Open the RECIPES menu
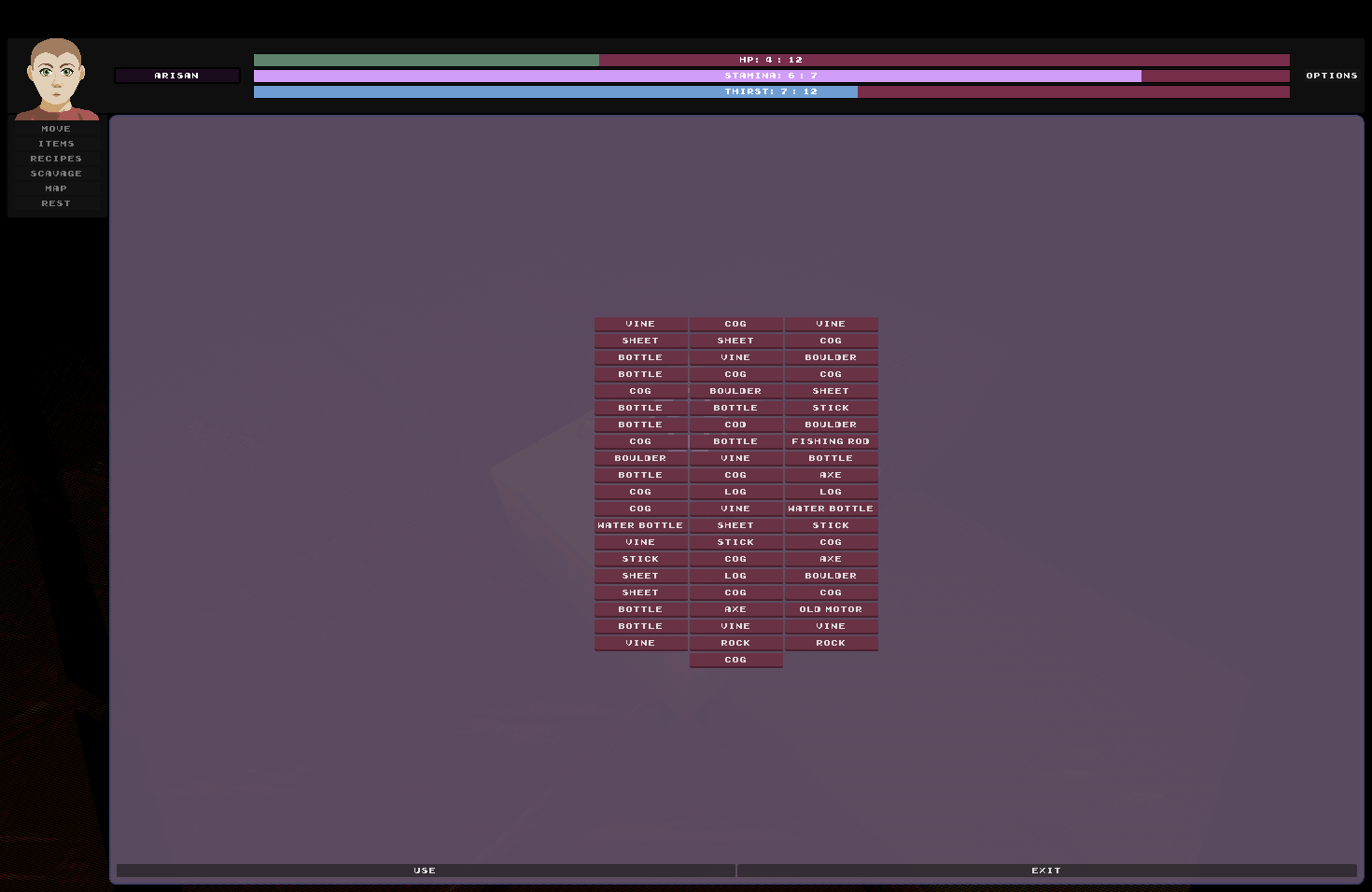The width and height of the screenshot is (1372, 892). click(56, 159)
